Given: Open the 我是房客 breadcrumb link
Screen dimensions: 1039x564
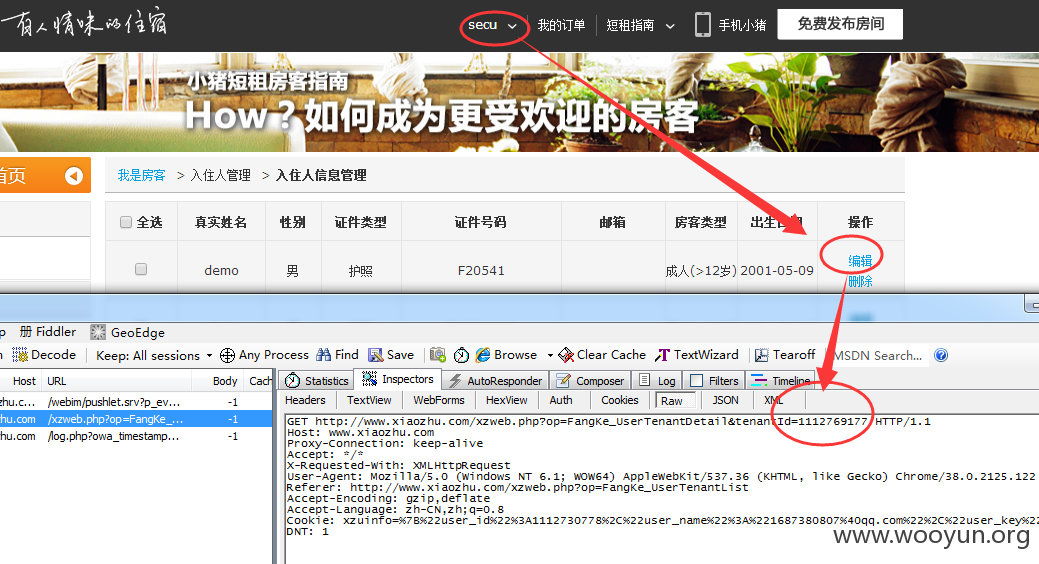Looking at the screenshot, I should pos(141,175).
